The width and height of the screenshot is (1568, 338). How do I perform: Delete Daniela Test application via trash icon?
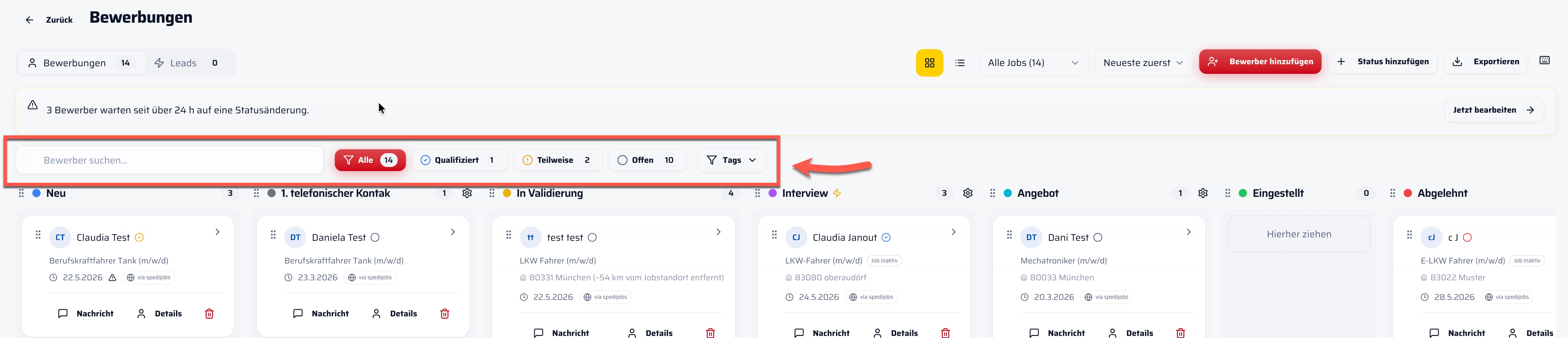pos(444,314)
